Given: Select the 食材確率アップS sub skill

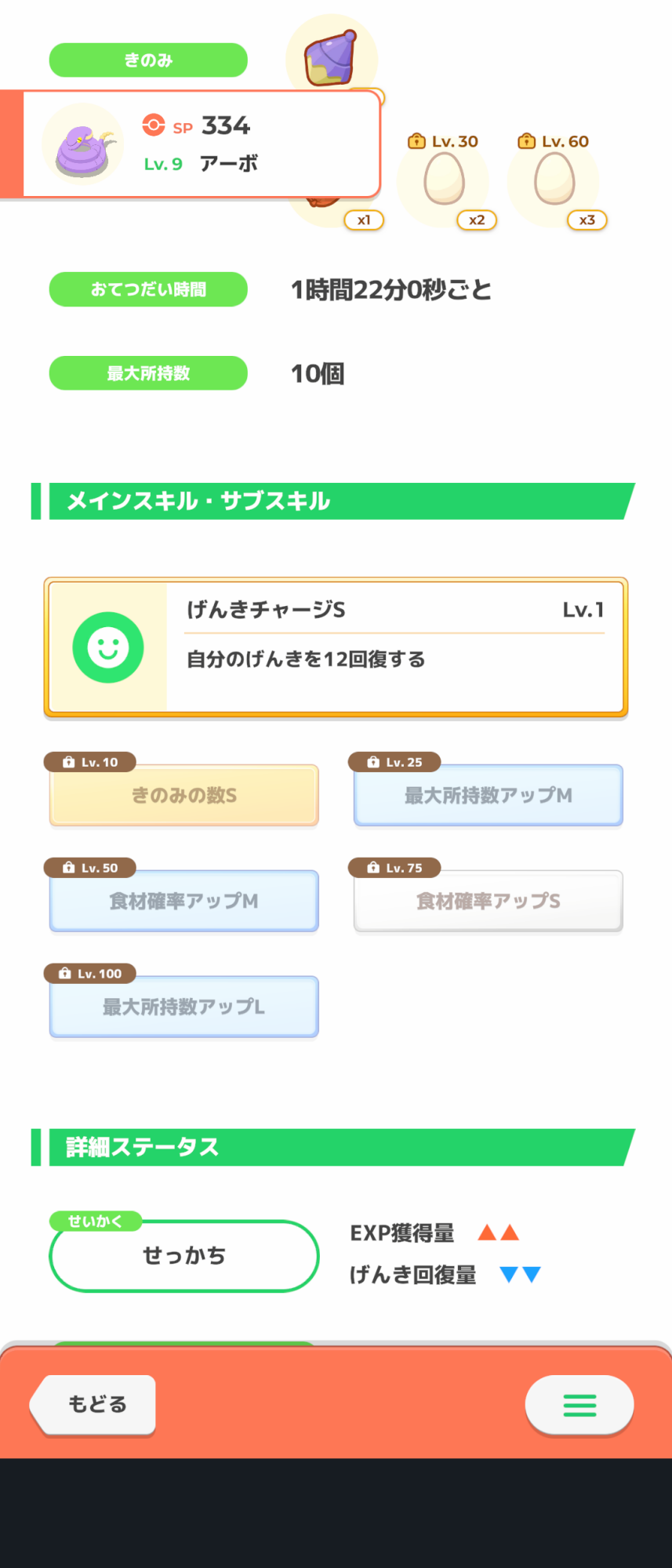Looking at the screenshot, I should (x=488, y=902).
